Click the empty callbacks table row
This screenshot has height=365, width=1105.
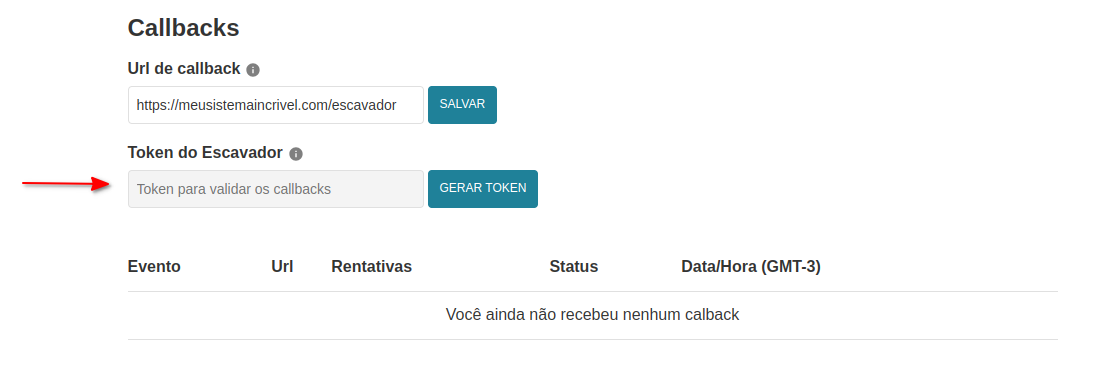pos(593,315)
